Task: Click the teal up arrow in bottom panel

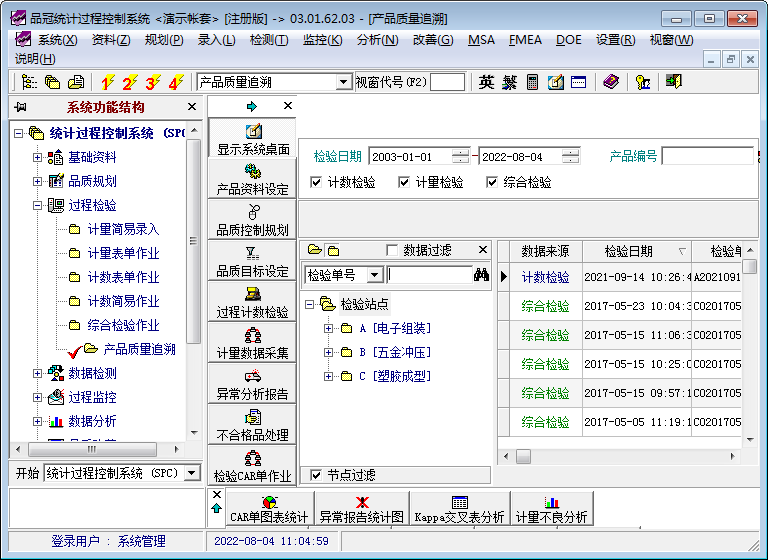Action: click(216, 509)
